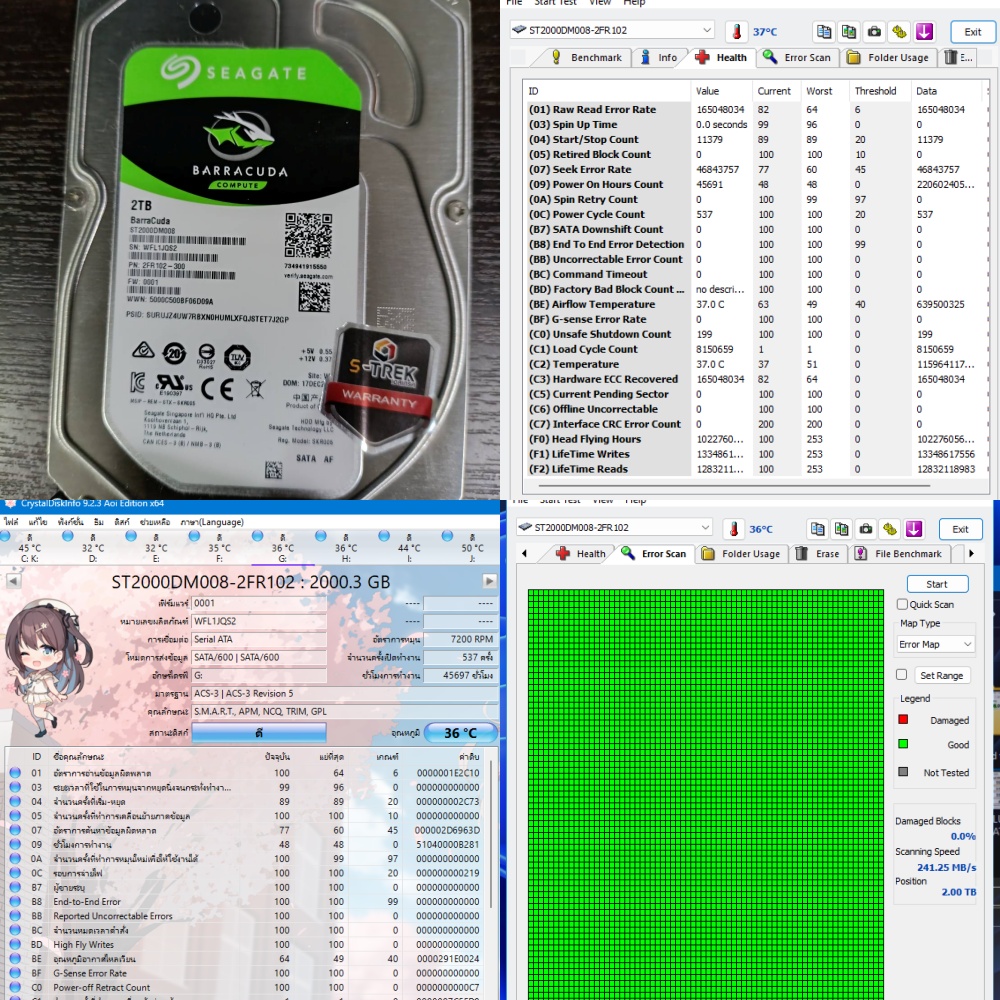
Task: Go to next disk arrow in CrystalDiskInfo
Action: [489, 581]
